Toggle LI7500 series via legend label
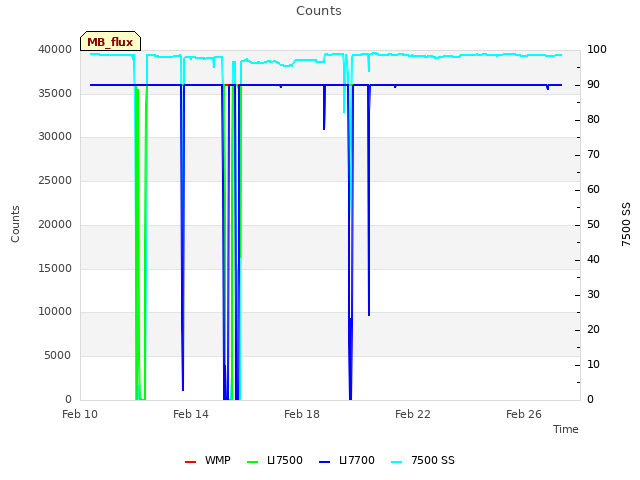Viewport: 640px width, 480px height. 285,460
